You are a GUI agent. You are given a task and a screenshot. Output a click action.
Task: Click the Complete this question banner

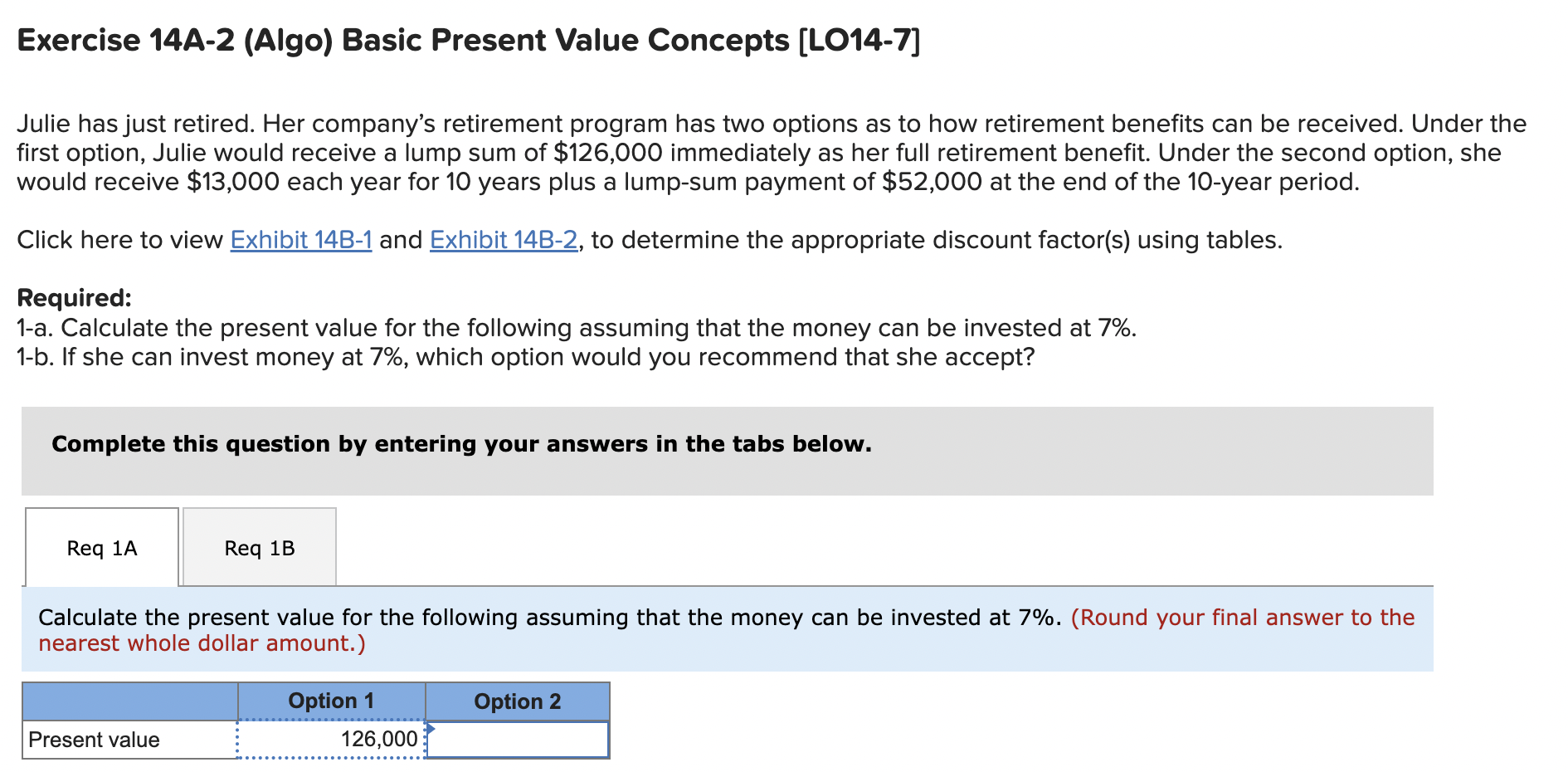461,444
